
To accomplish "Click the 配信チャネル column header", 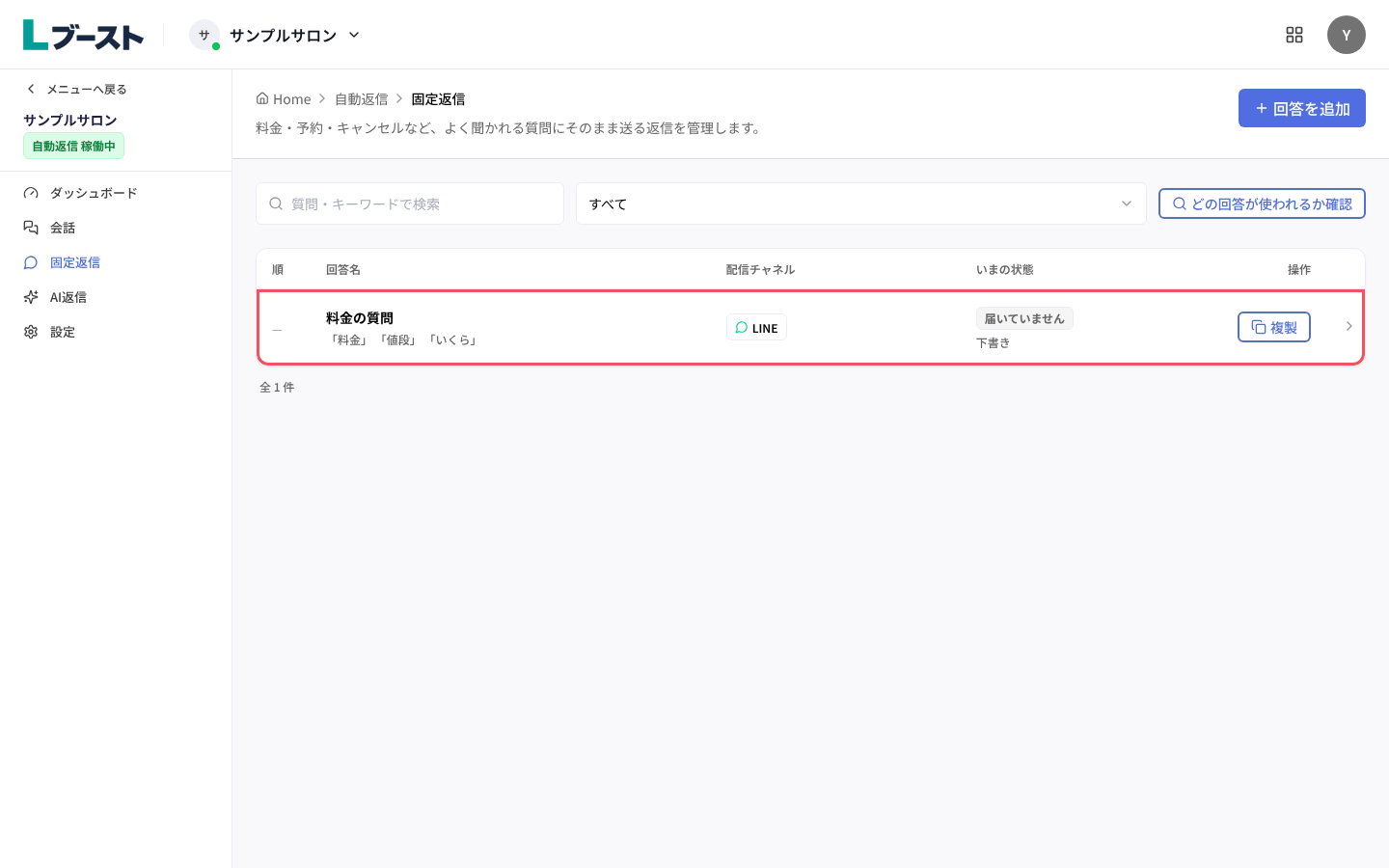I will click(760, 269).
